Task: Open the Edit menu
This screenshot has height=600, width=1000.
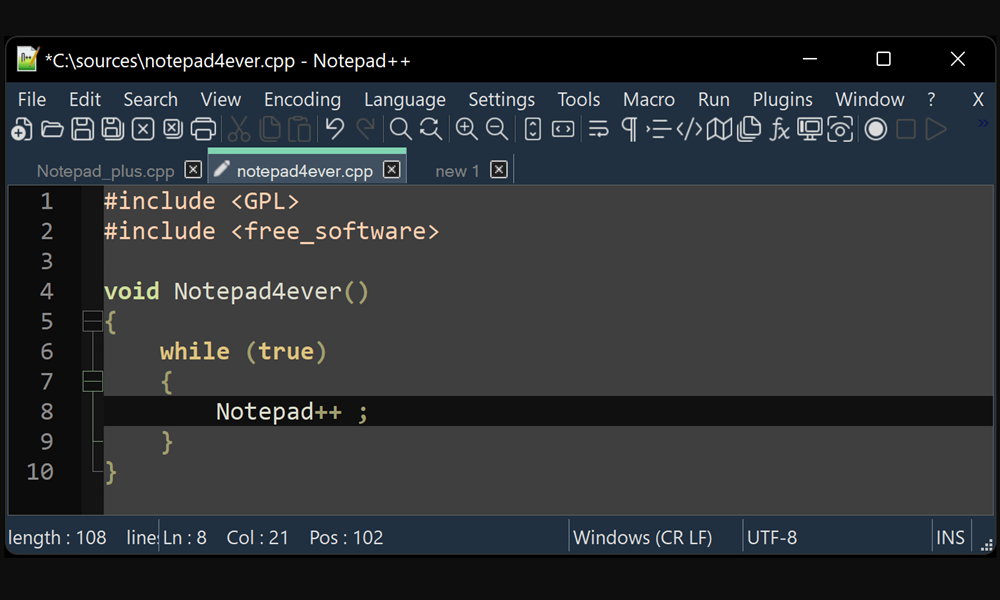Action: pos(85,99)
